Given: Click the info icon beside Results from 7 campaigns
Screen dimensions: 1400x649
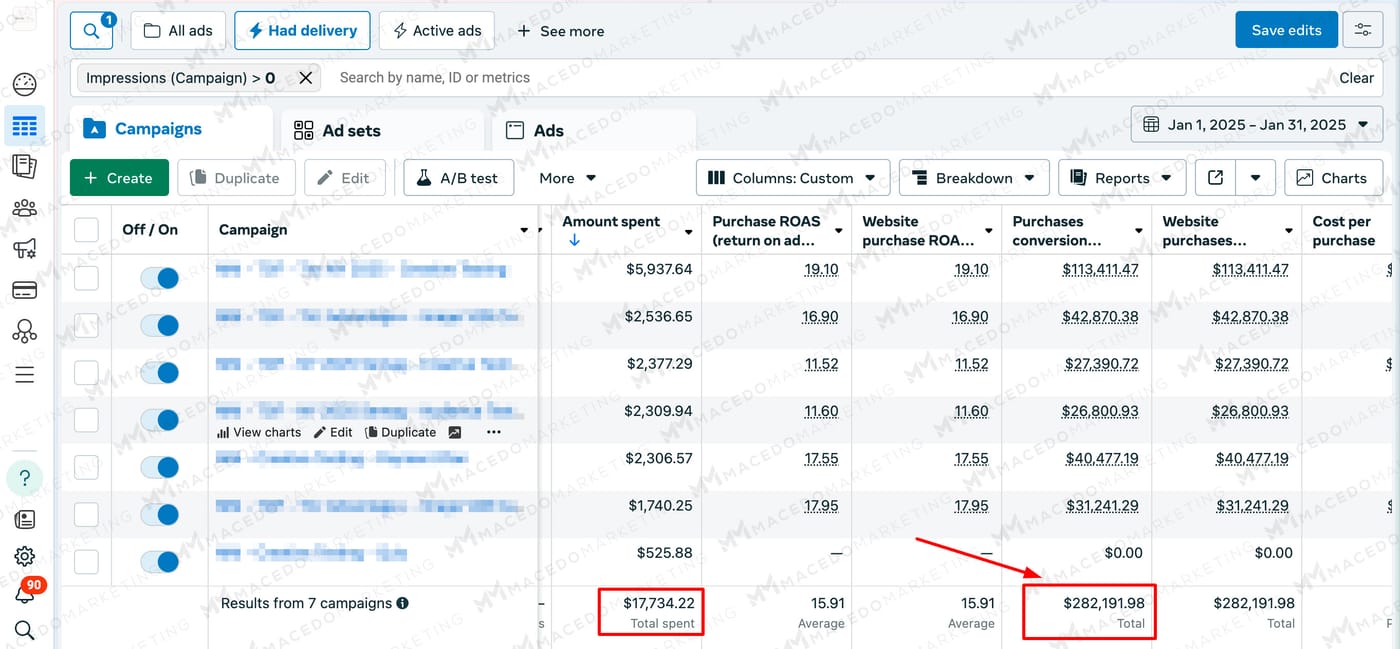Looking at the screenshot, I should (402, 603).
